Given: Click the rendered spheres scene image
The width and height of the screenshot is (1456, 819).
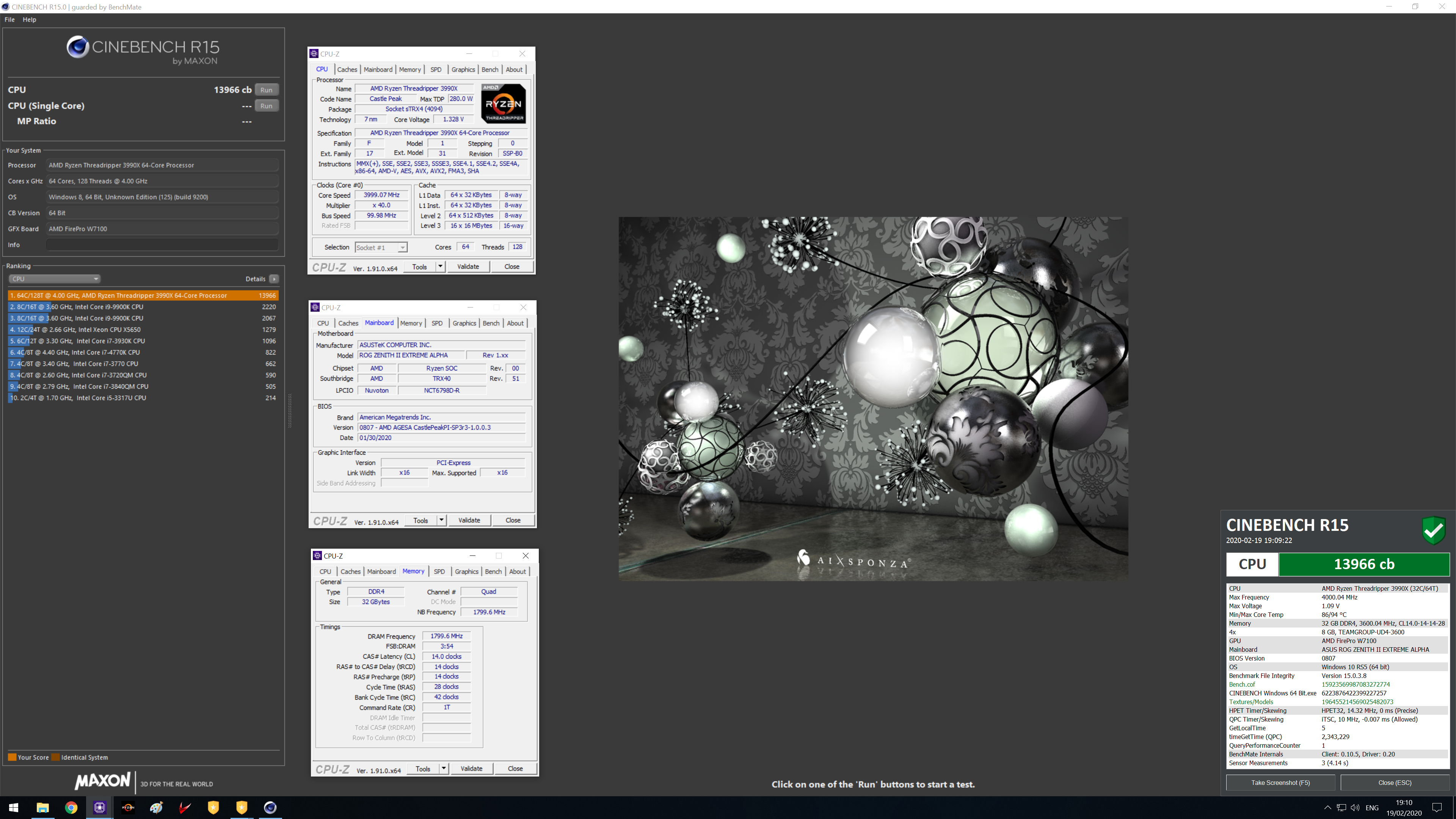Looking at the screenshot, I should [x=873, y=399].
